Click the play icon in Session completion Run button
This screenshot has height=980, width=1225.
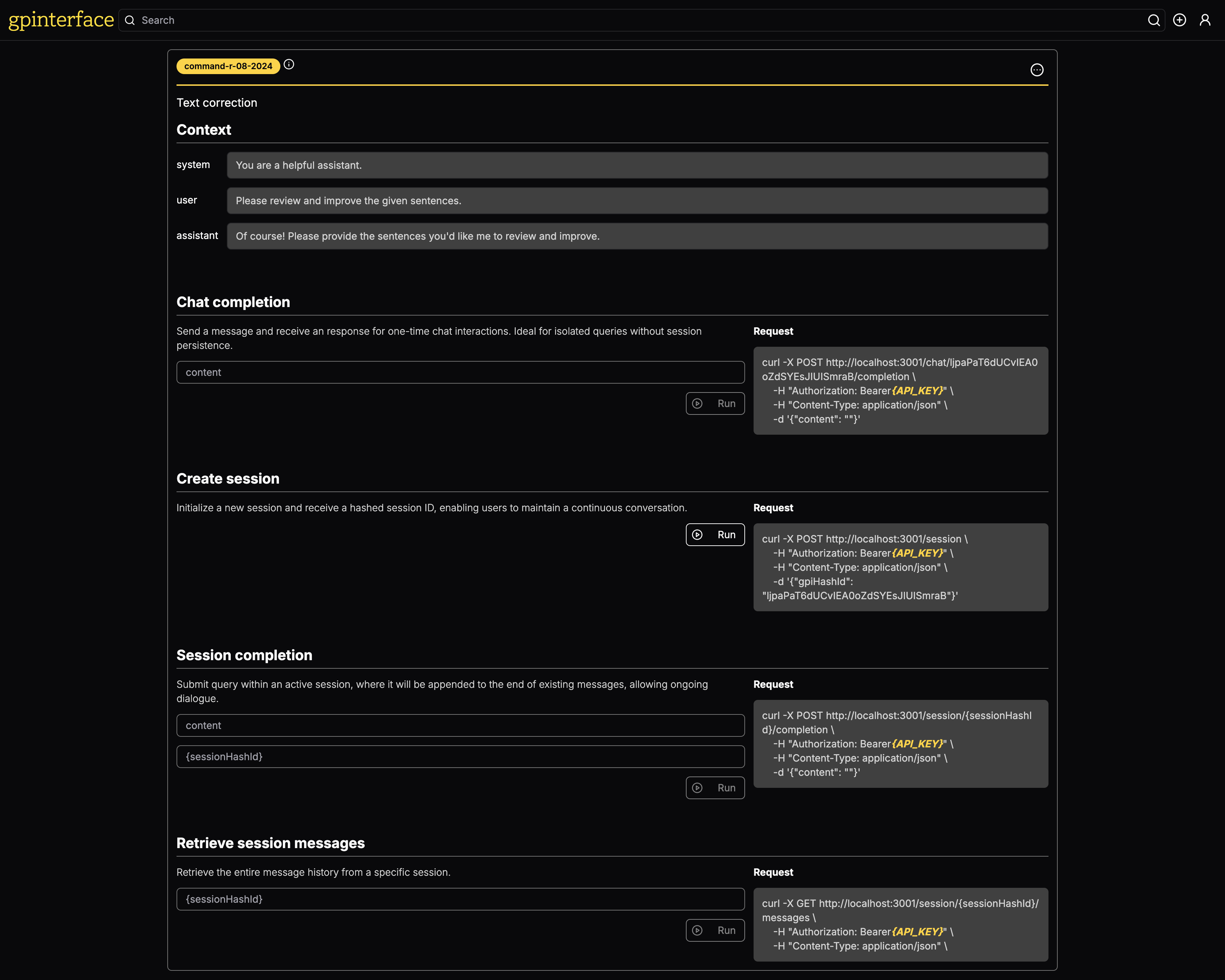point(697,788)
